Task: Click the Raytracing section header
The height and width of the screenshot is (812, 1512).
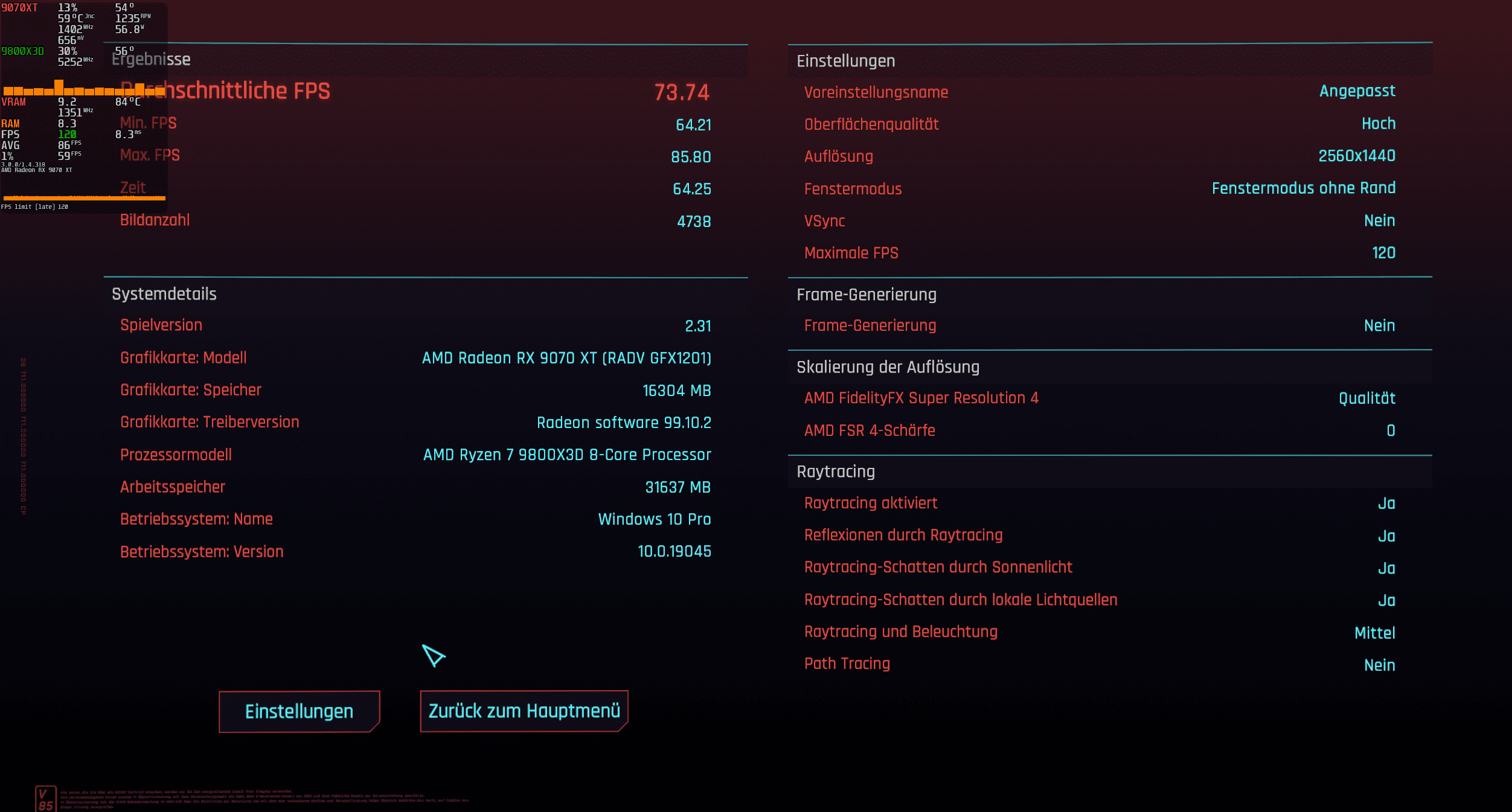Action: (835, 472)
